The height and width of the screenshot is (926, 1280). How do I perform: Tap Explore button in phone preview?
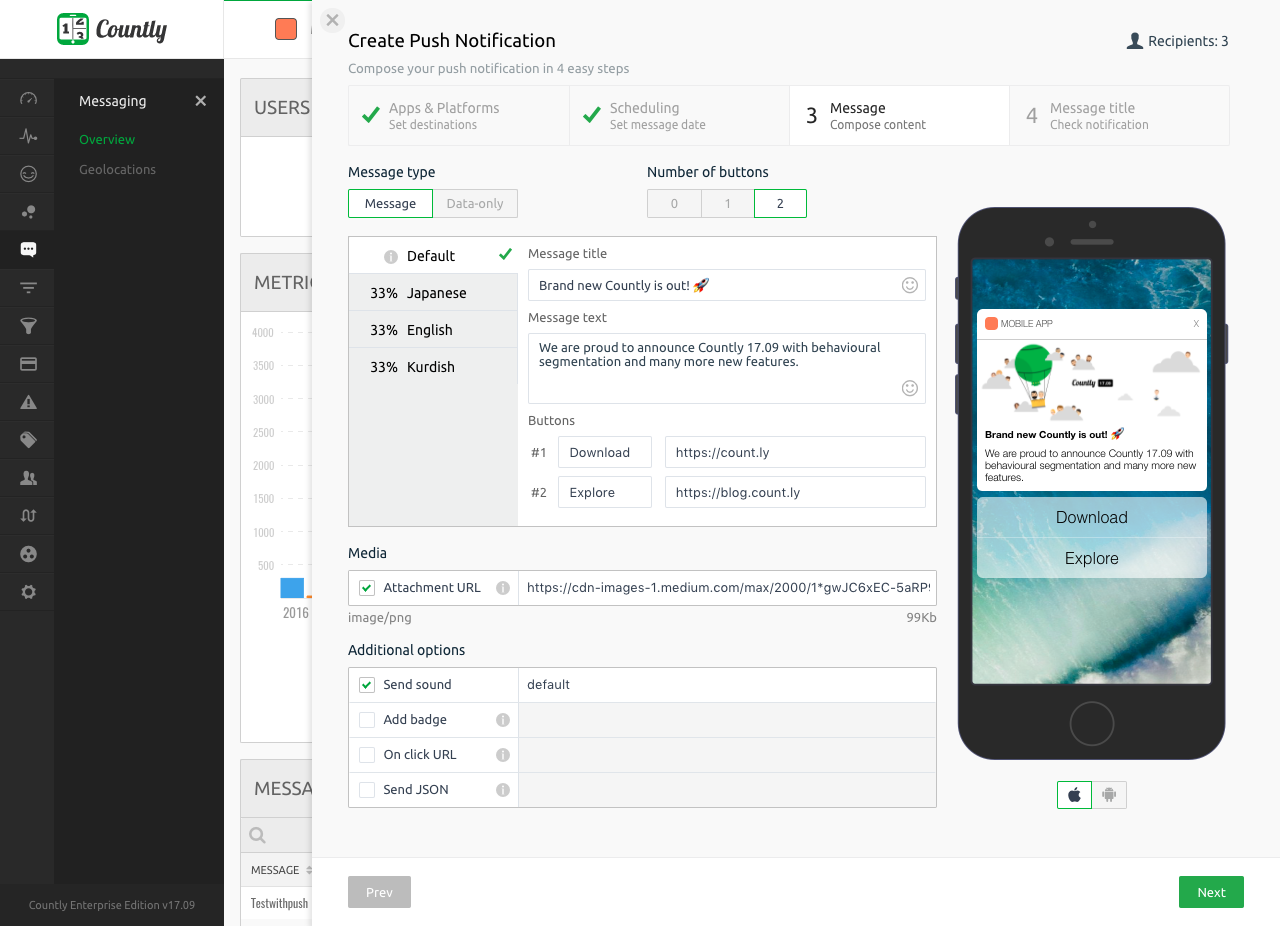tap(1092, 559)
